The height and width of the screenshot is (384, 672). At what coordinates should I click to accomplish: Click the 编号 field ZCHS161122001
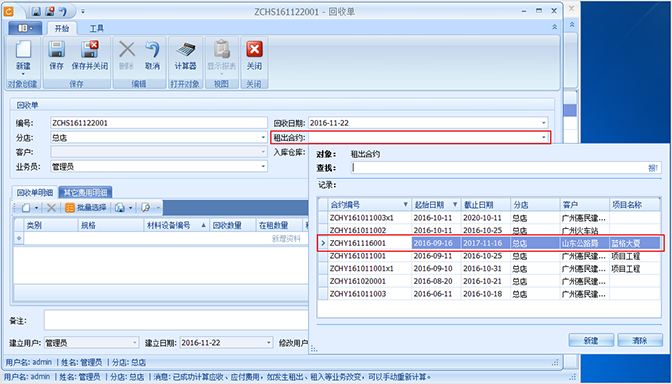159,123
